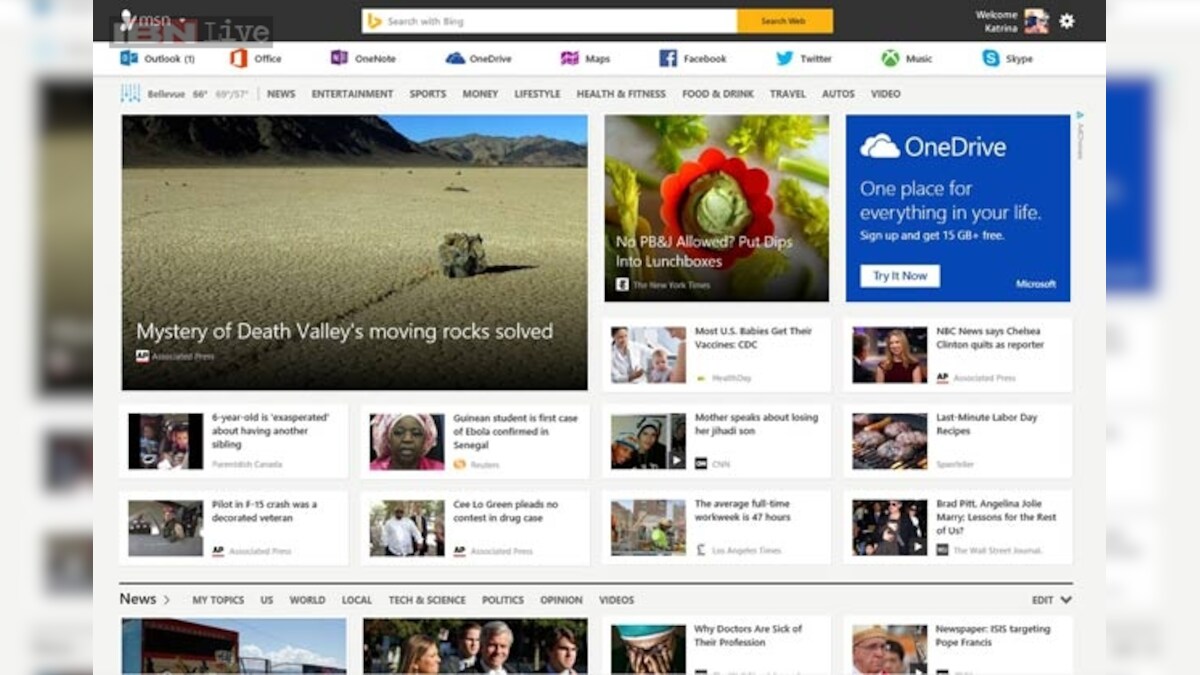Click the Bing logo in the search bar

(372, 20)
